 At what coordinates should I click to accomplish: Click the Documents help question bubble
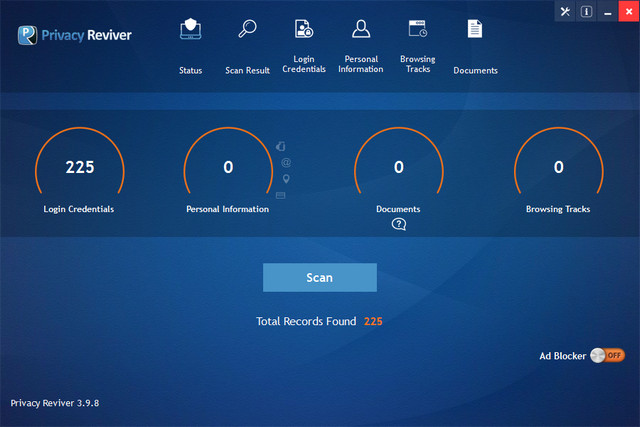[x=398, y=224]
